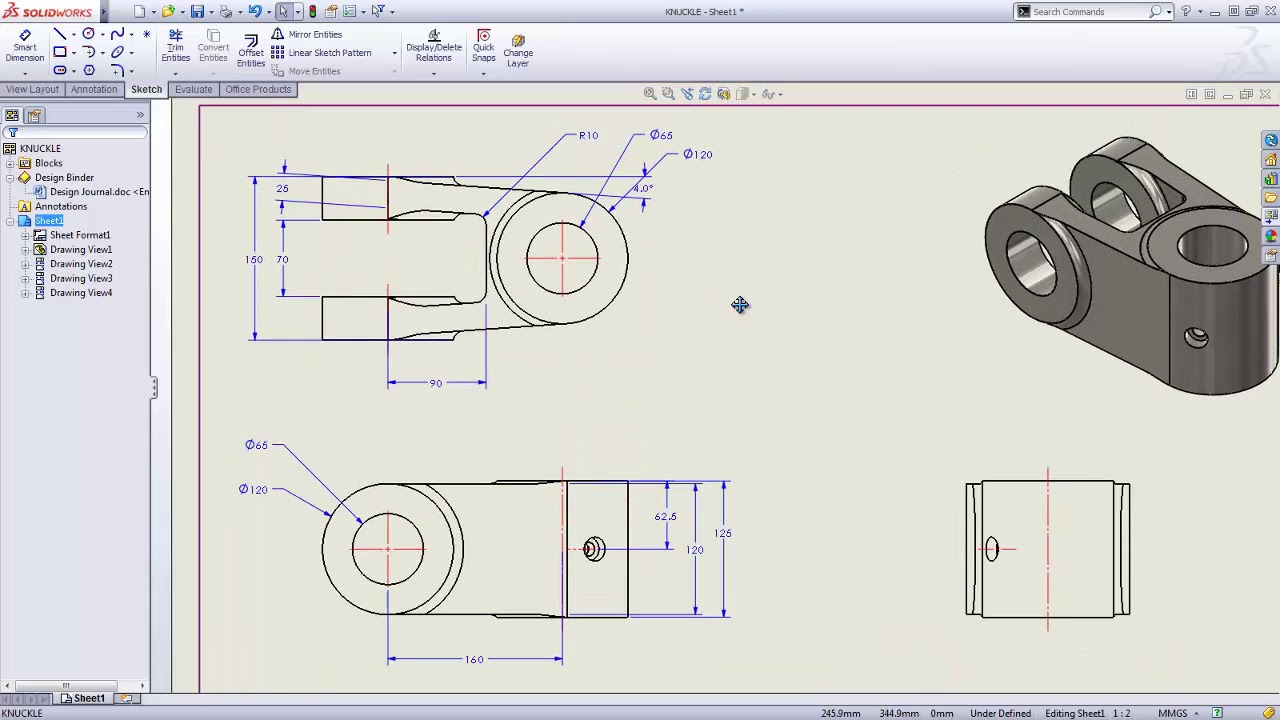Expand the Drawing View1 node
The height and width of the screenshot is (720, 1280).
point(25,250)
